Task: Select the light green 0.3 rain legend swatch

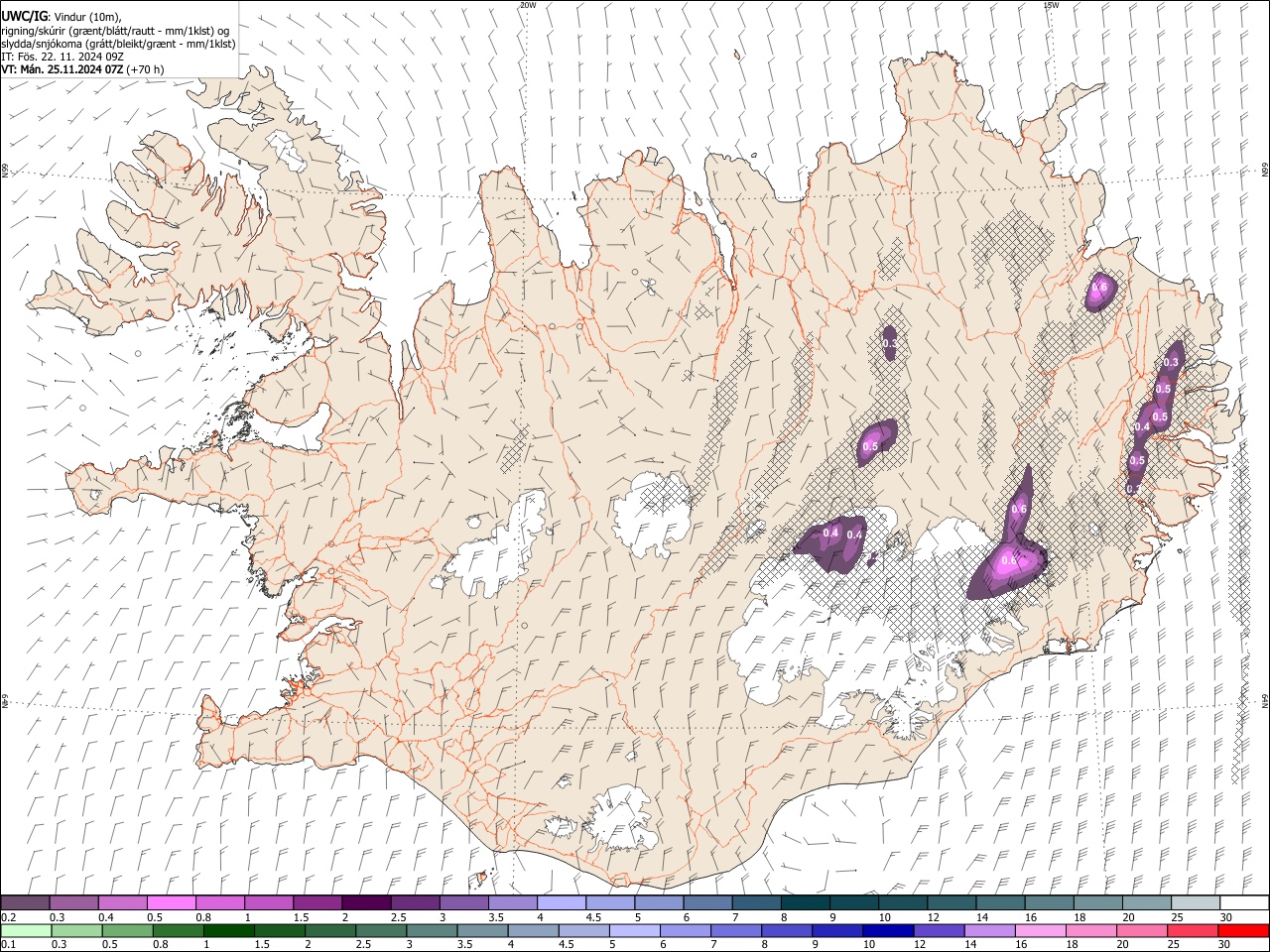Action: coord(77,930)
